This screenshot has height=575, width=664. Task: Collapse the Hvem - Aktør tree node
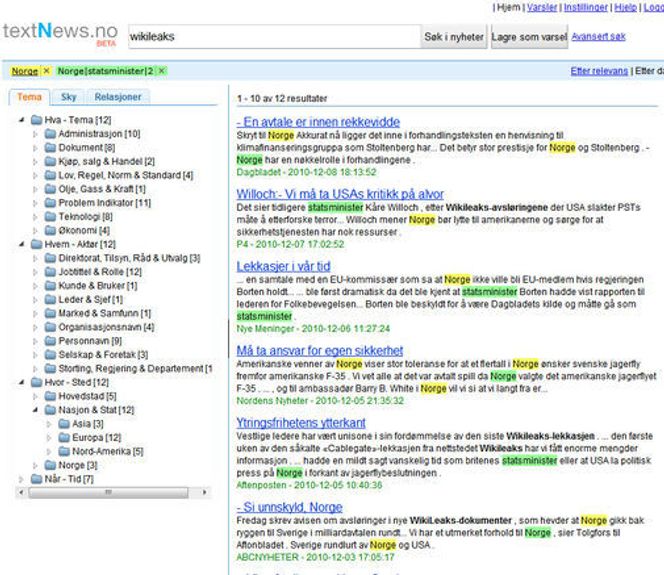[x=22, y=244]
